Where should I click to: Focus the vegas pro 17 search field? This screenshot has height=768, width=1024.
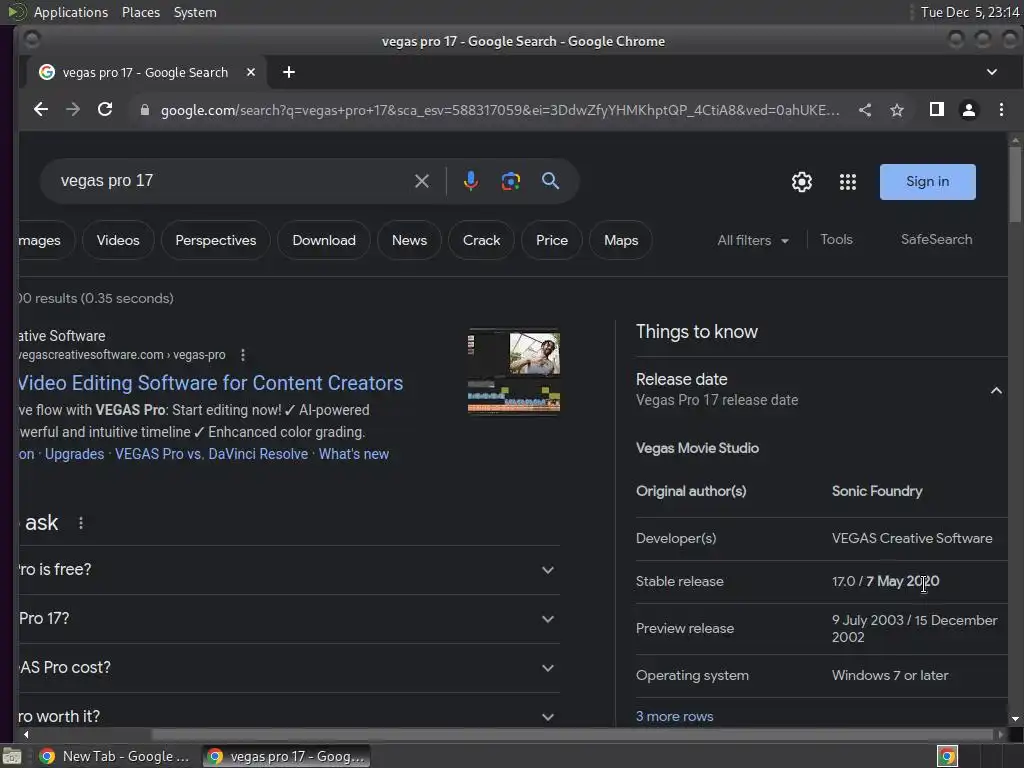coord(229,181)
